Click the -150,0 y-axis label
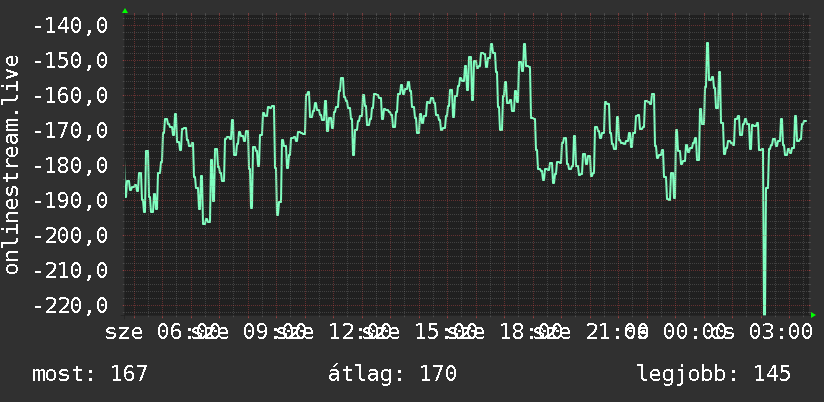824x402 pixels. click(70, 60)
